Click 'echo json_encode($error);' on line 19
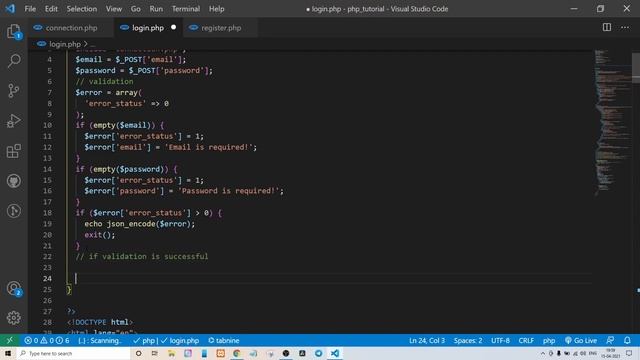640x360 pixels. (x=140, y=224)
